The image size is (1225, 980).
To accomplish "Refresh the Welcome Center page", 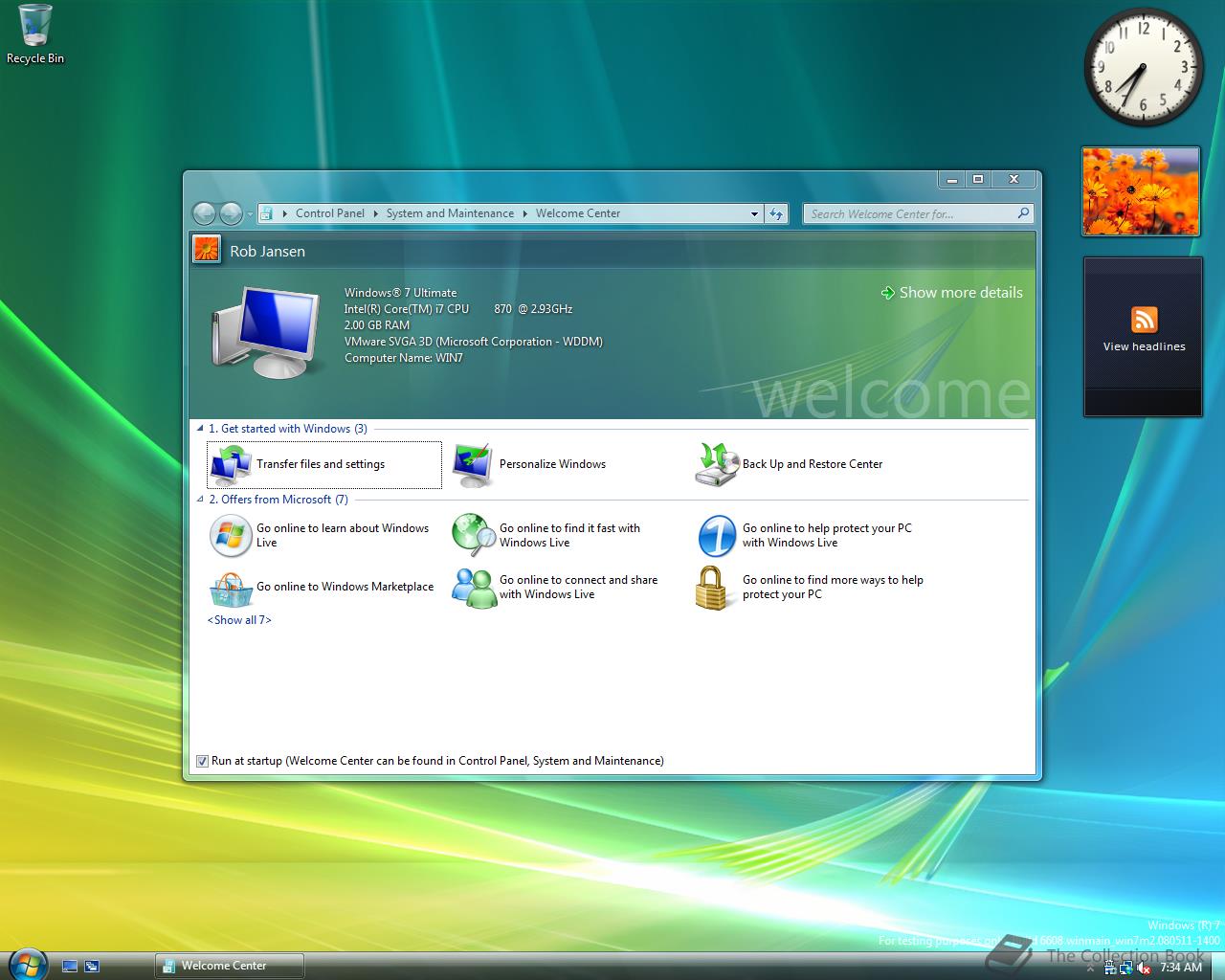I will pyautogui.click(x=775, y=213).
